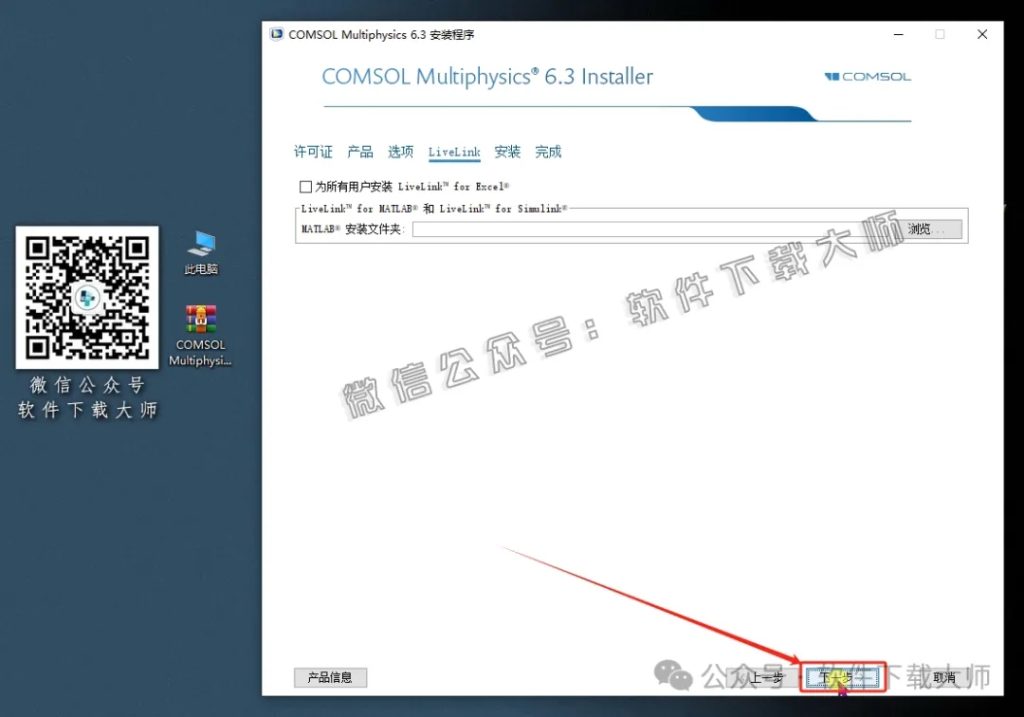1024x717 pixels.
Task: Click the COMSOL Multiphysics 6.3 Installer heading
Action: tap(487, 76)
